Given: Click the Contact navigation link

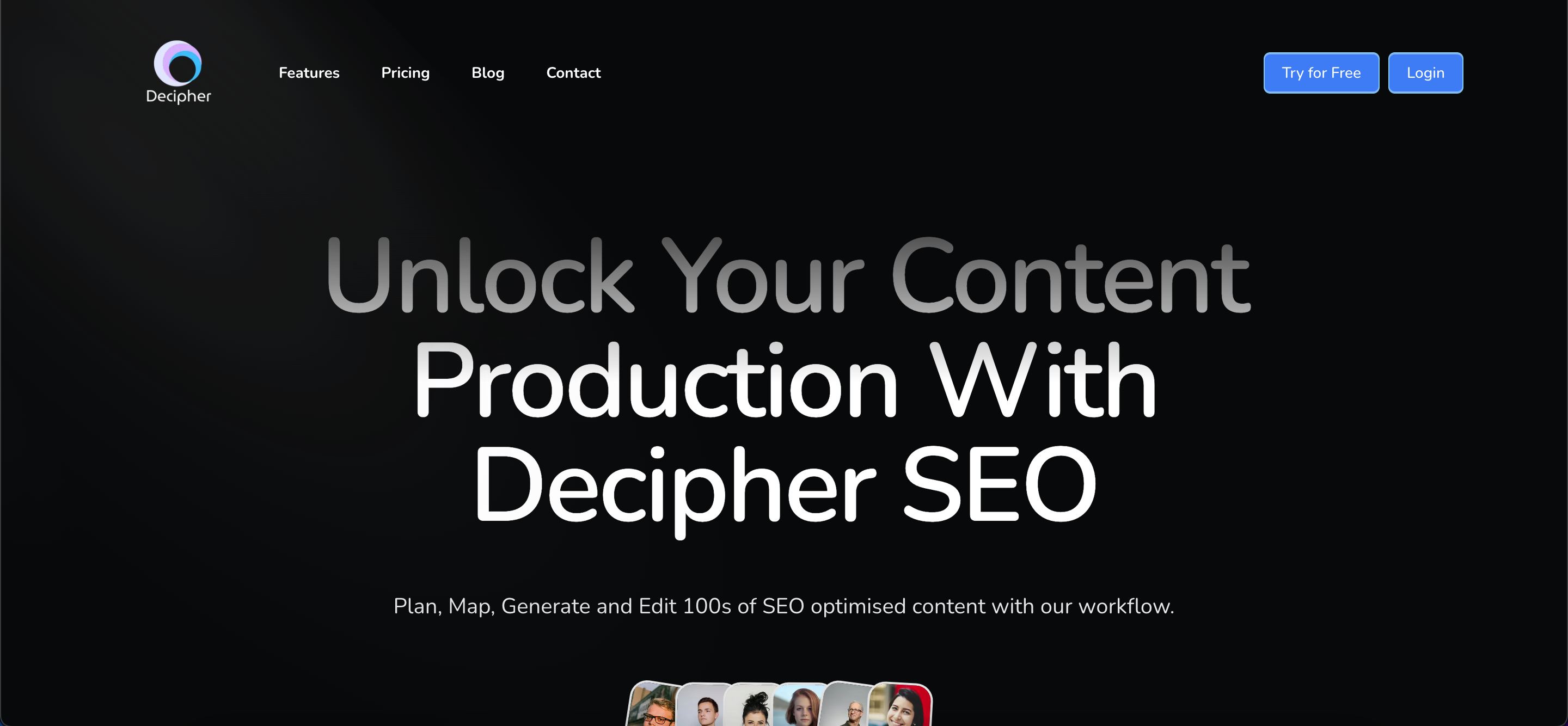Looking at the screenshot, I should (573, 72).
